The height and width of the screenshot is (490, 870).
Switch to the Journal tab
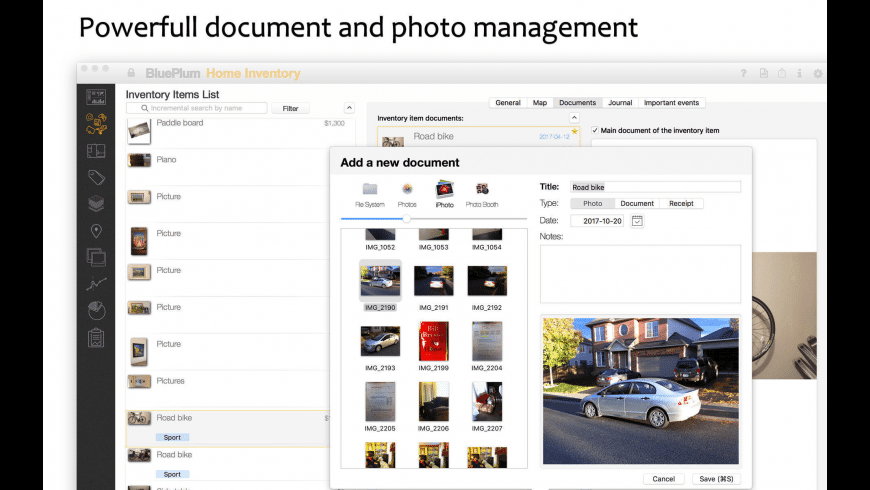pos(620,102)
